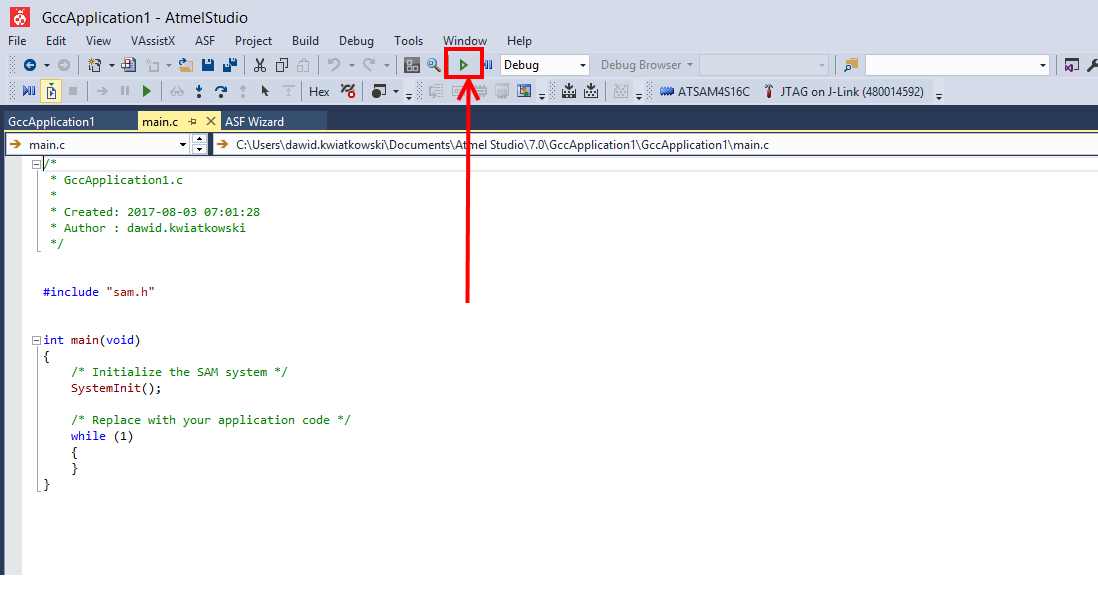The width and height of the screenshot is (1098, 600).
Task: Click the Find in Files magnifier icon
Action: (x=434, y=65)
